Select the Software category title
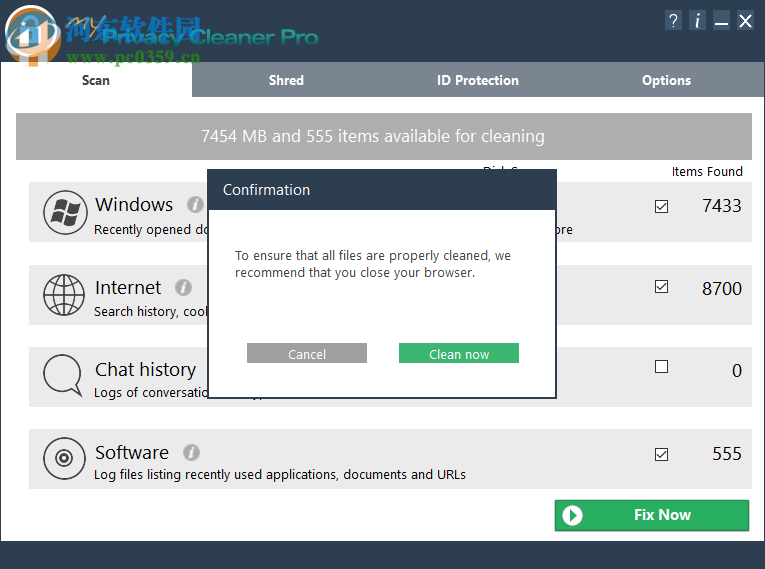The width and height of the screenshot is (765, 569). (x=132, y=452)
